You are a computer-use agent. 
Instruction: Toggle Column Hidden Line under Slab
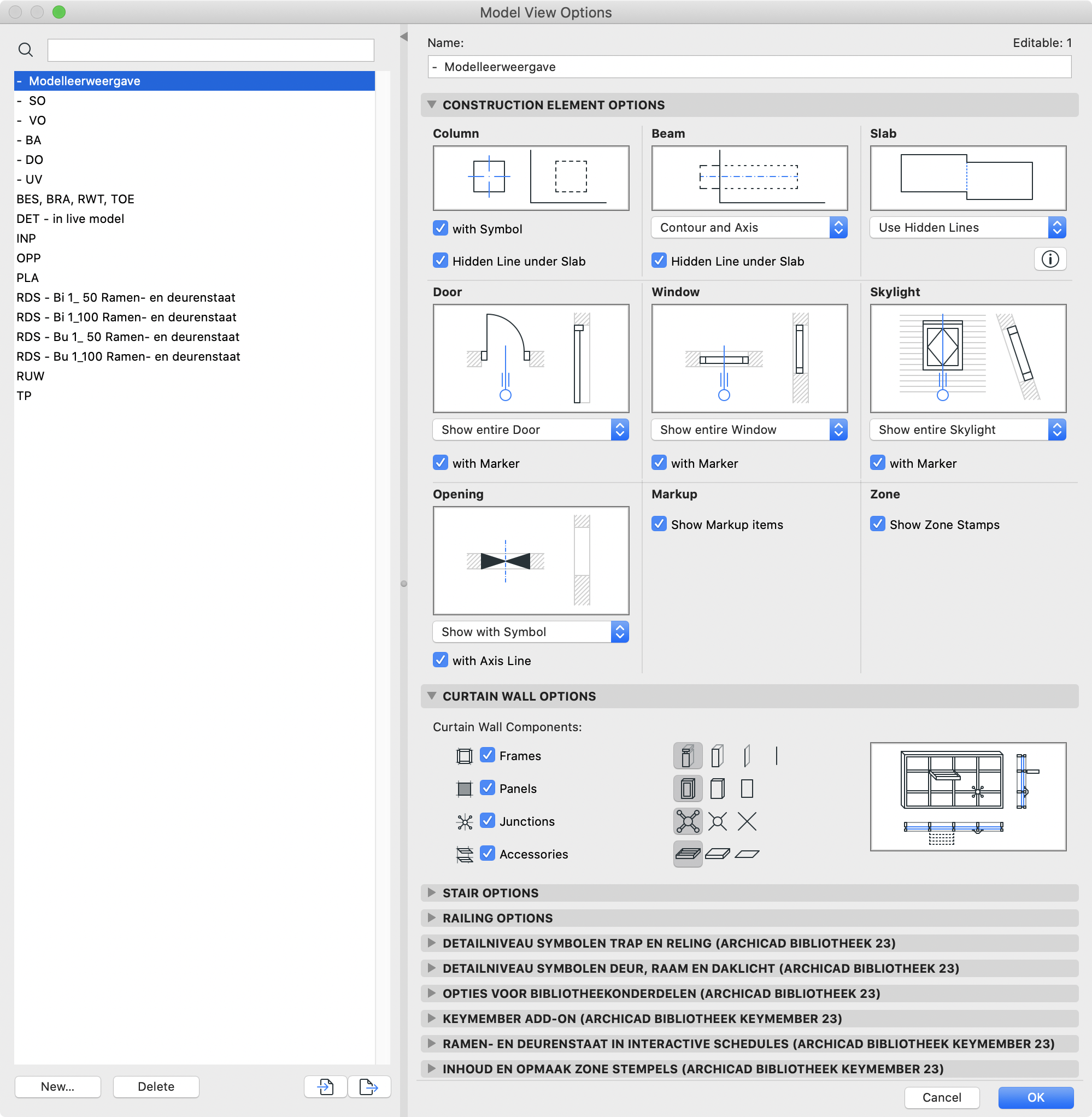440,261
